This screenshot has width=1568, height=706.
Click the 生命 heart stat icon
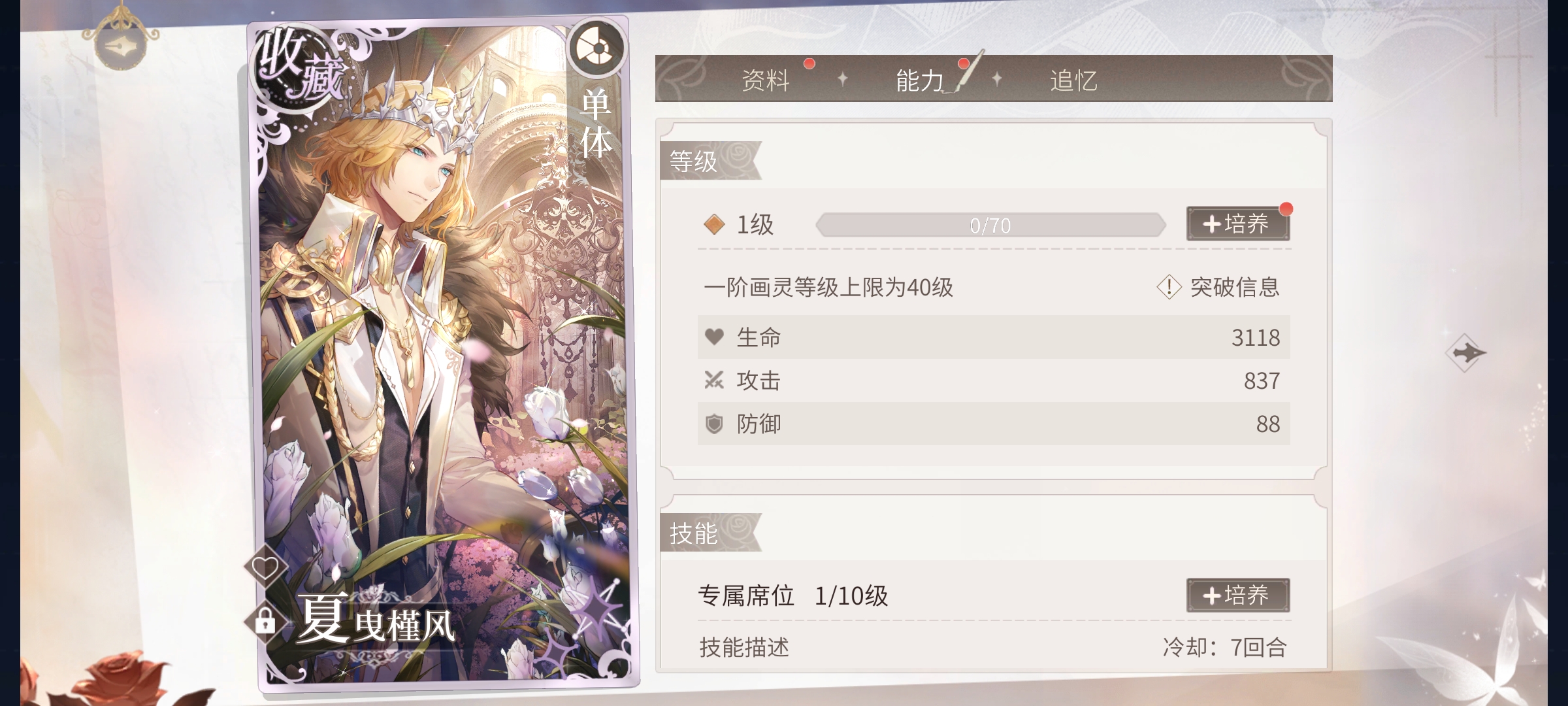[714, 337]
